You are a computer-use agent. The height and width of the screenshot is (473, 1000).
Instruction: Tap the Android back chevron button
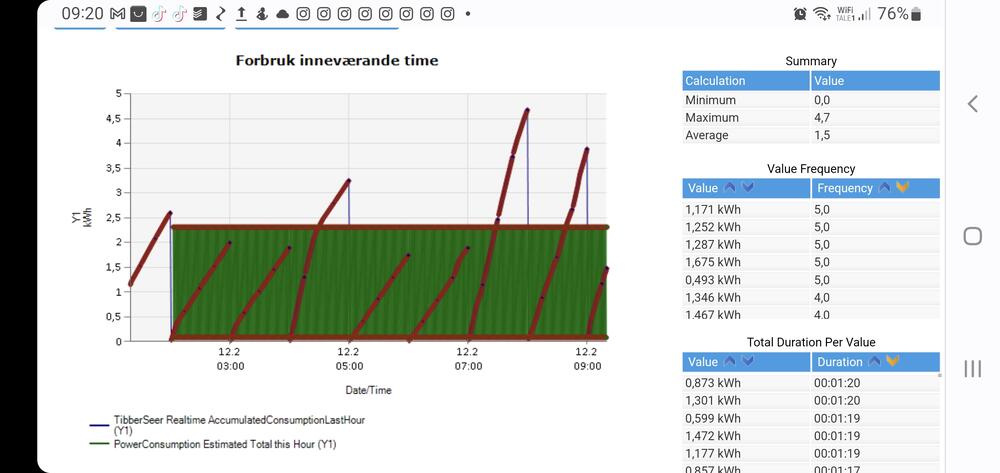click(973, 104)
